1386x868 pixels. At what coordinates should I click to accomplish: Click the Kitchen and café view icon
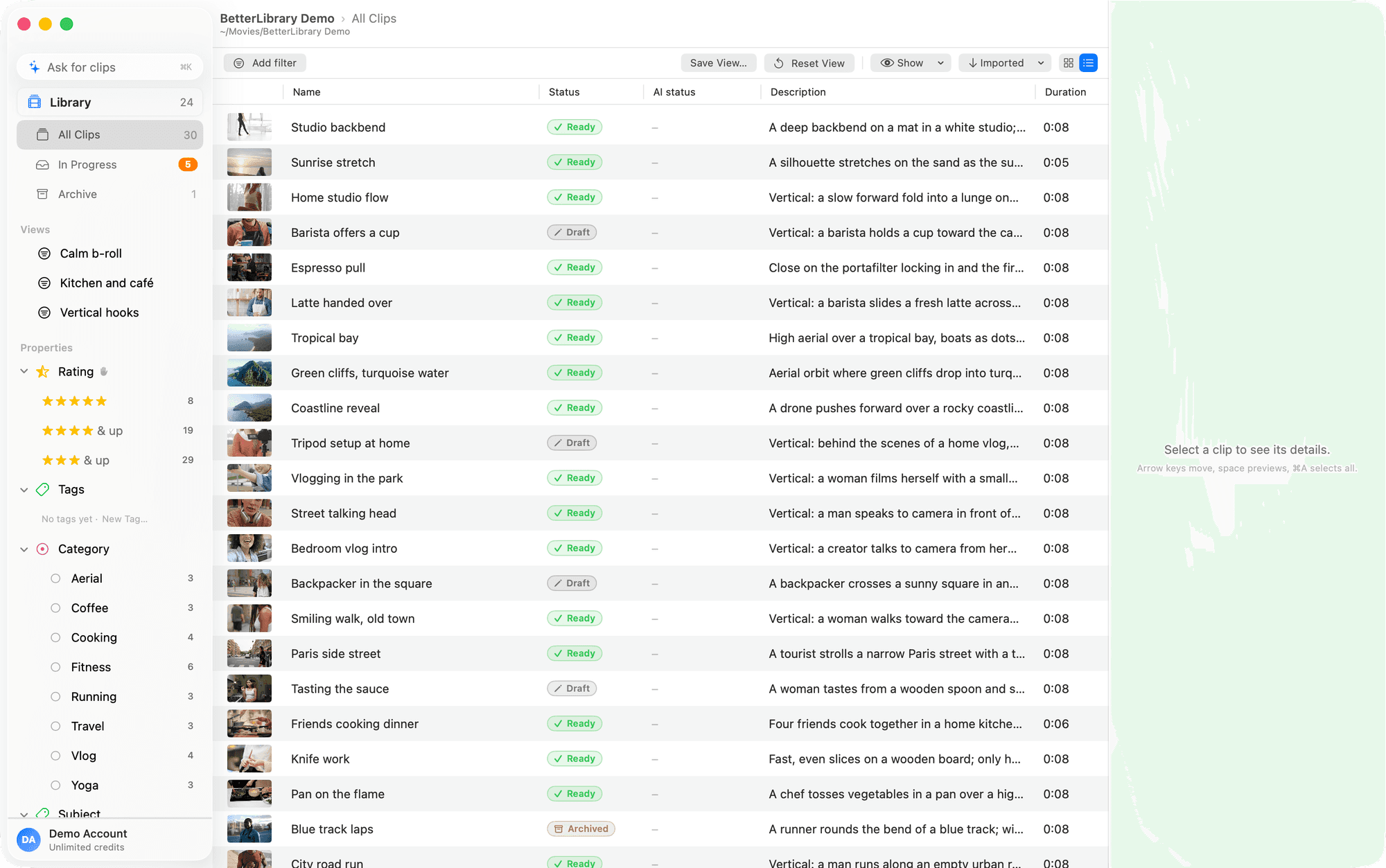[x=44, y=283]
